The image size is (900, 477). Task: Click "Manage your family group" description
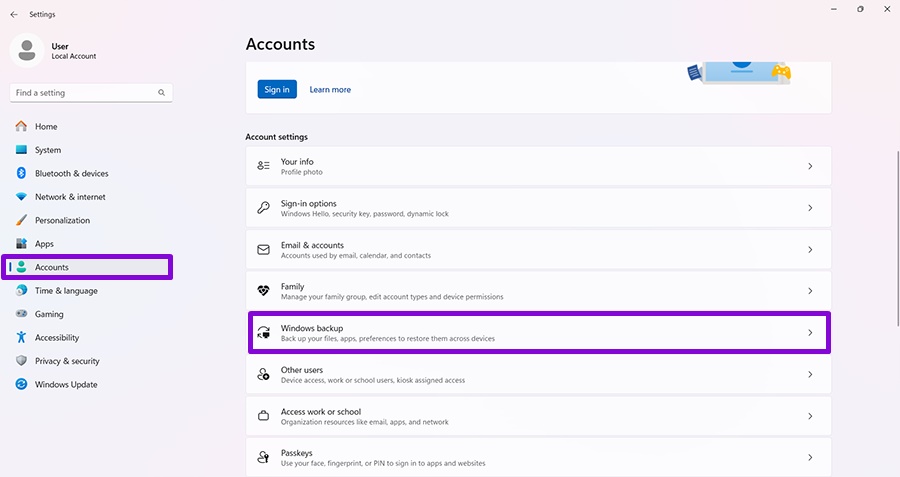pyautogui.click(x=392, y=297)
